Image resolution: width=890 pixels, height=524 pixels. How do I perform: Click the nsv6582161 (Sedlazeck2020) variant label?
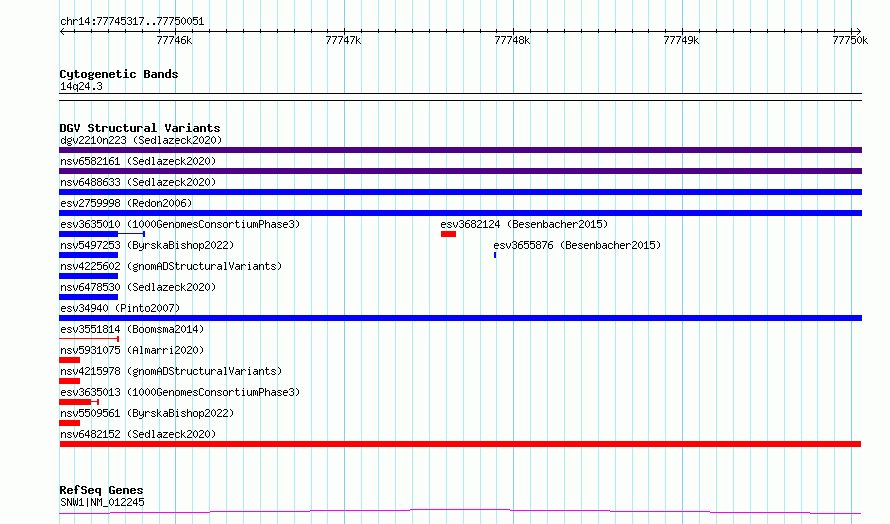pyautogui.click(x=138, y=161)
